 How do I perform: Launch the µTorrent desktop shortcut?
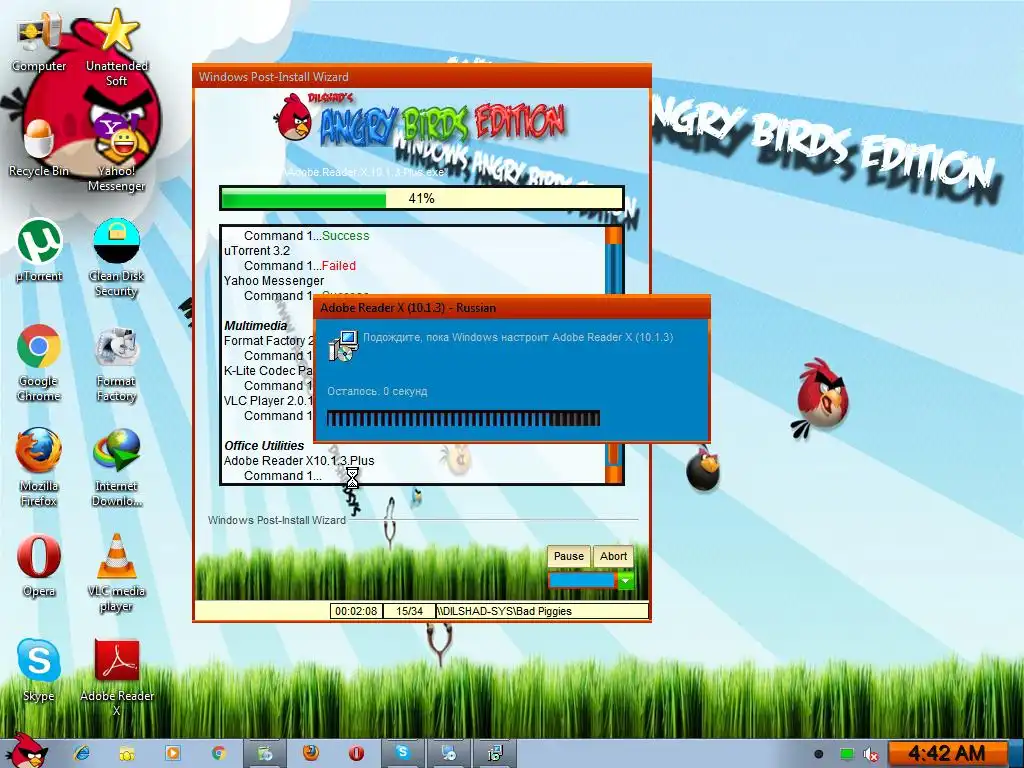pyautogui.click(x=39, y=251)
